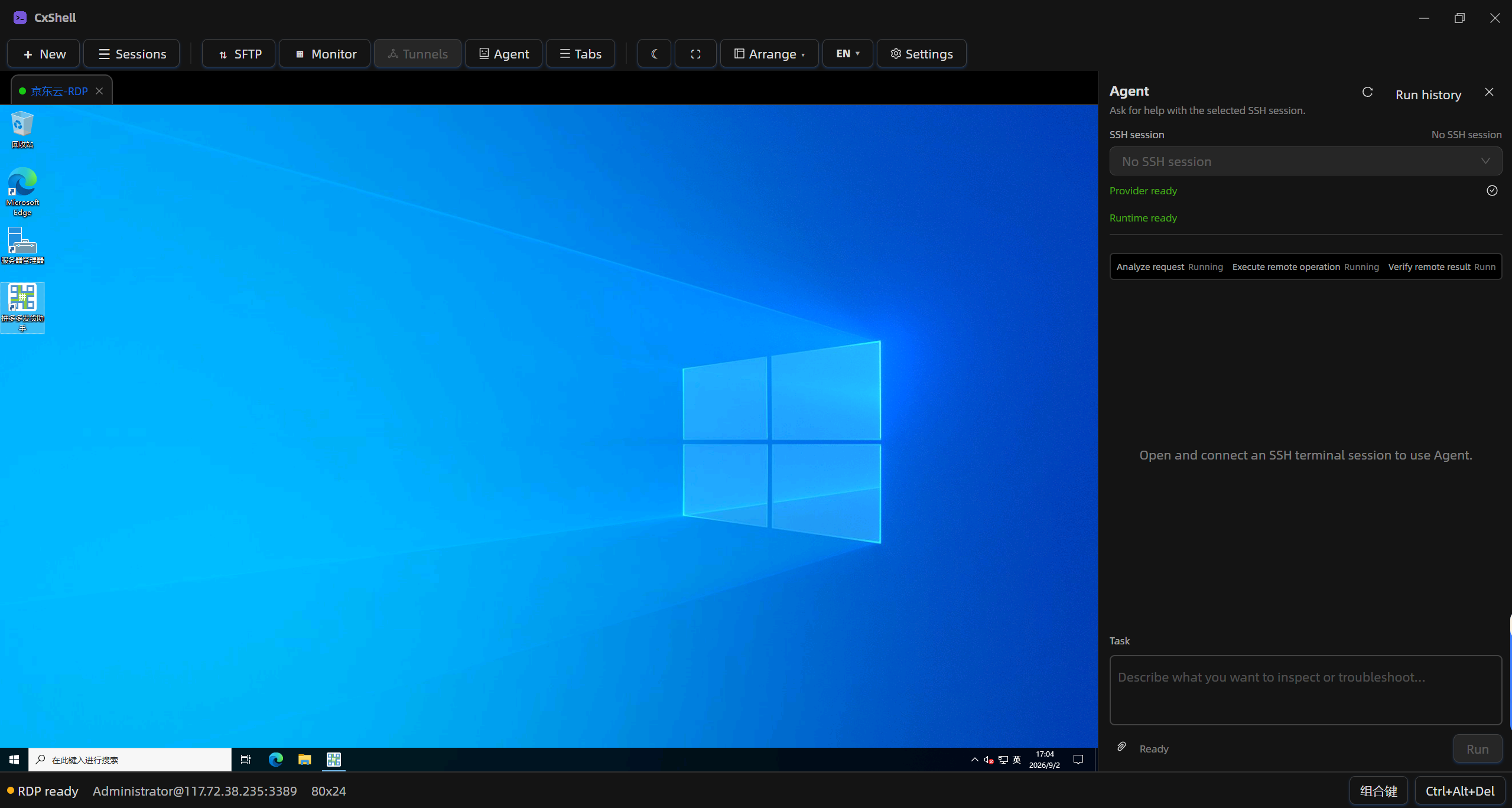Switch to the 拼多多 app on the taskbar
The height and width of the screenshot is (808, 1512).
334,760
